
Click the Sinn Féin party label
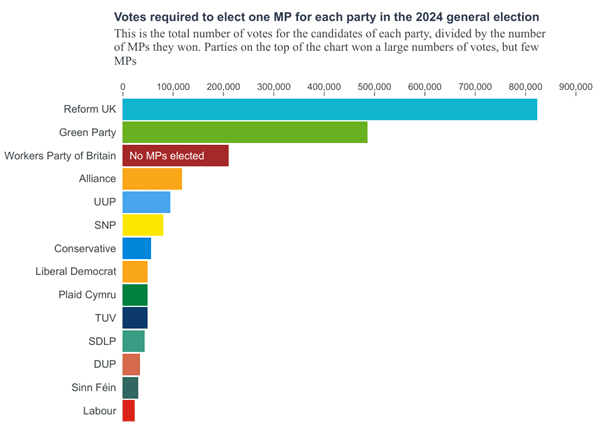click(91, 388)
